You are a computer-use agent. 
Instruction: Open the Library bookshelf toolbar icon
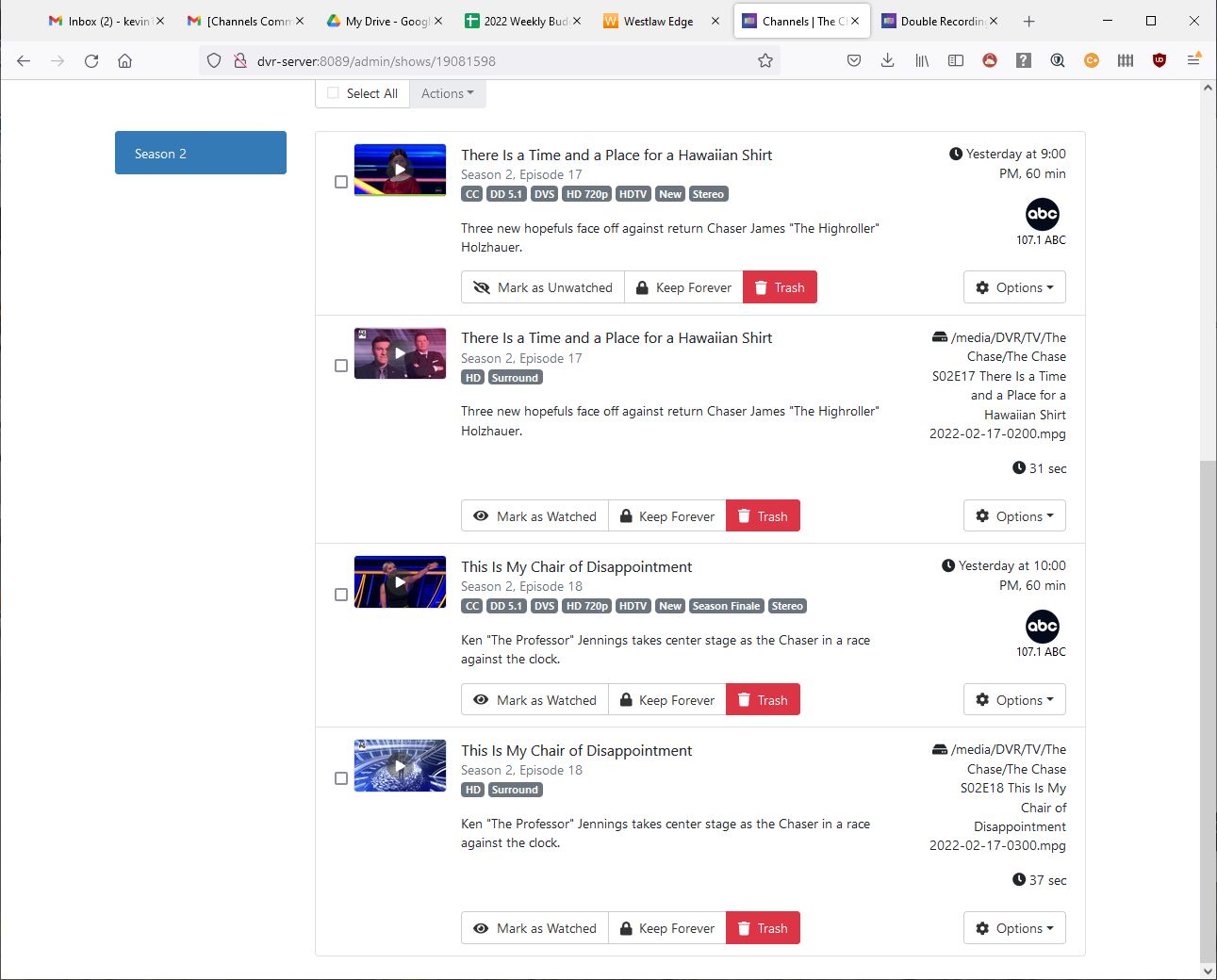tap(921, 60)
